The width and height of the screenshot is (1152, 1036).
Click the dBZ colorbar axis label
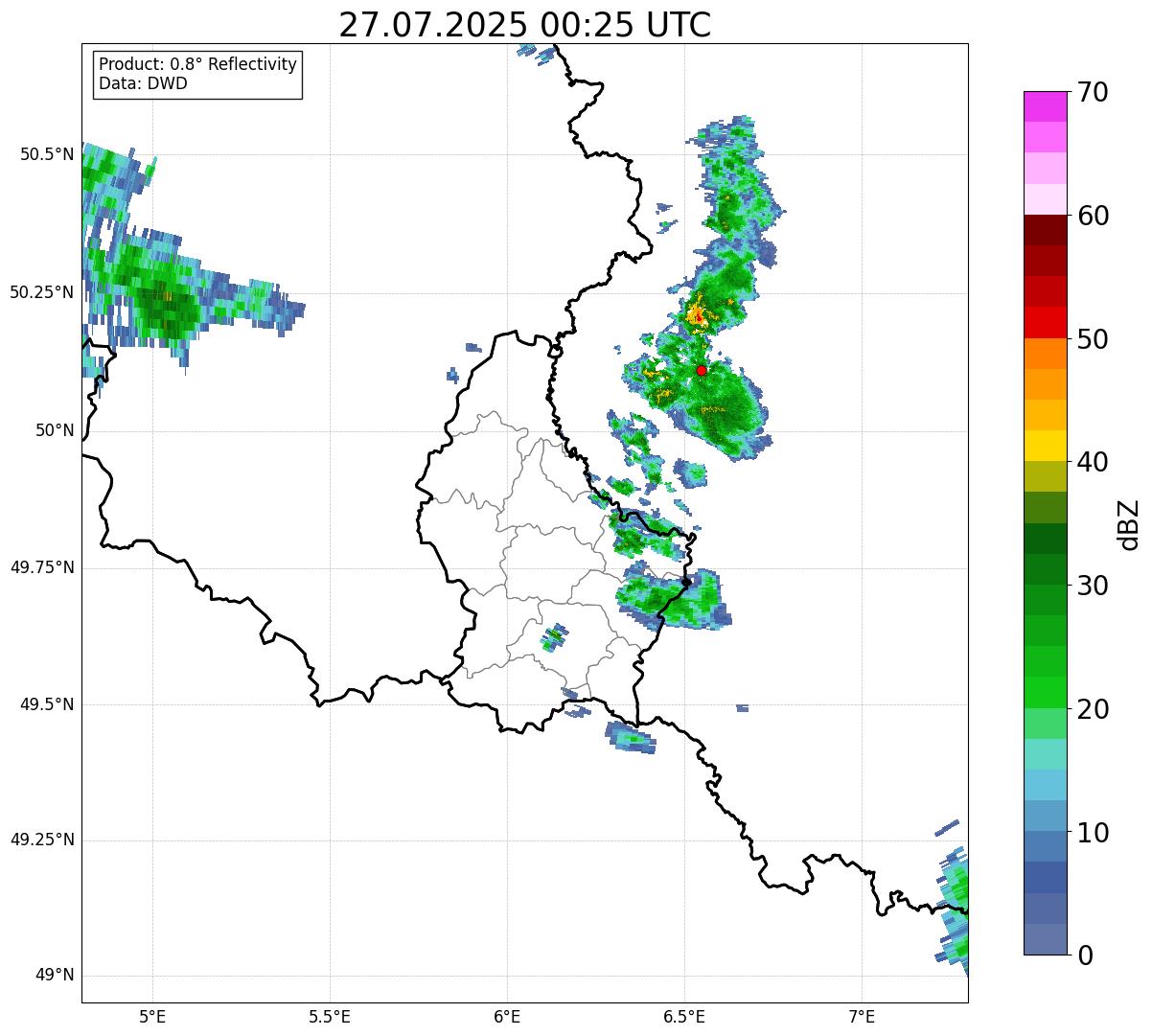click(x=1129, y=524)
